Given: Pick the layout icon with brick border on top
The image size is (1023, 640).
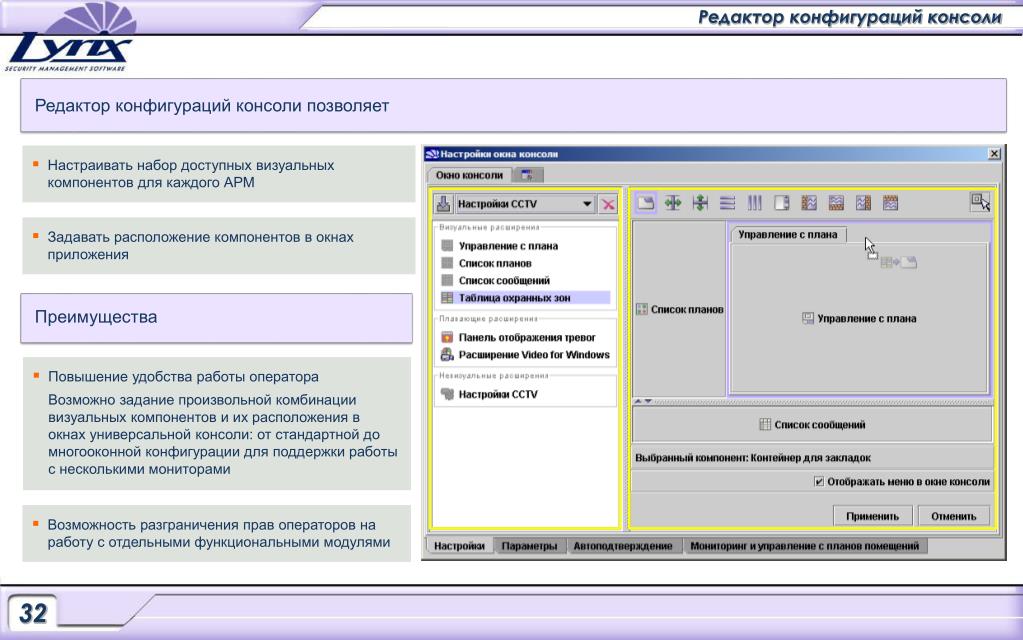Looking at the screenshot, I should pyautogui.click(x=891, y=203).
